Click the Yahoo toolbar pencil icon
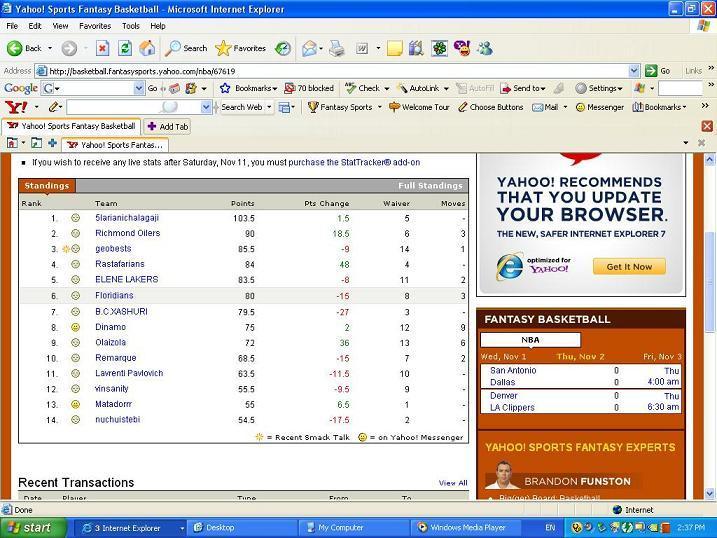Screen dimensions: 717x538 [x=54, y=107]
